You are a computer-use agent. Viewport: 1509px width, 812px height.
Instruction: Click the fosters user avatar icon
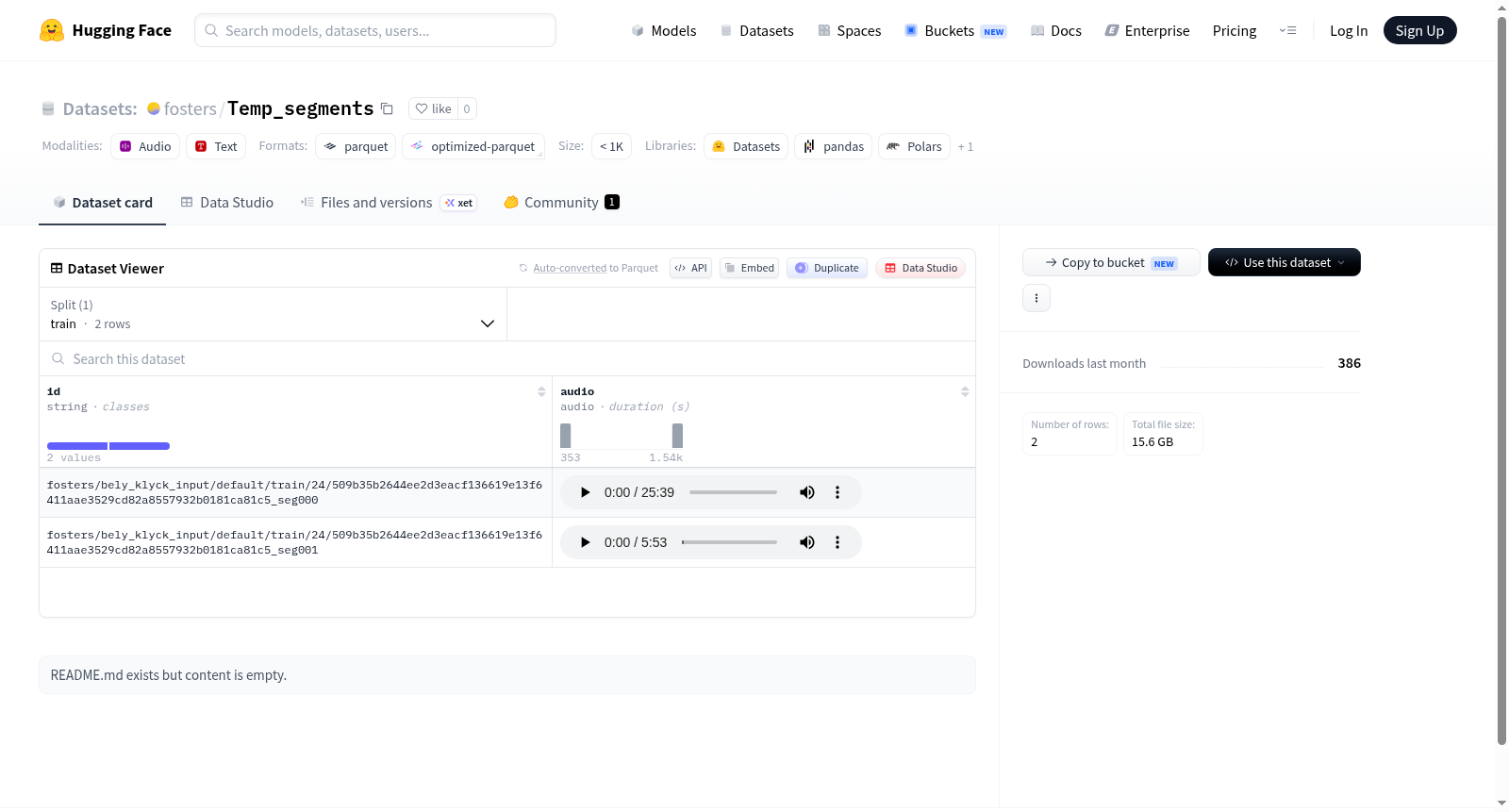coord(154,108)
